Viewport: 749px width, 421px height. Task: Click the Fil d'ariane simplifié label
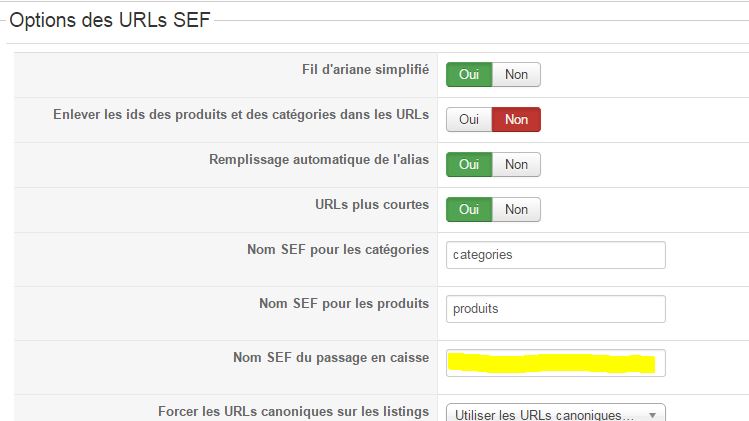point(358,70)
